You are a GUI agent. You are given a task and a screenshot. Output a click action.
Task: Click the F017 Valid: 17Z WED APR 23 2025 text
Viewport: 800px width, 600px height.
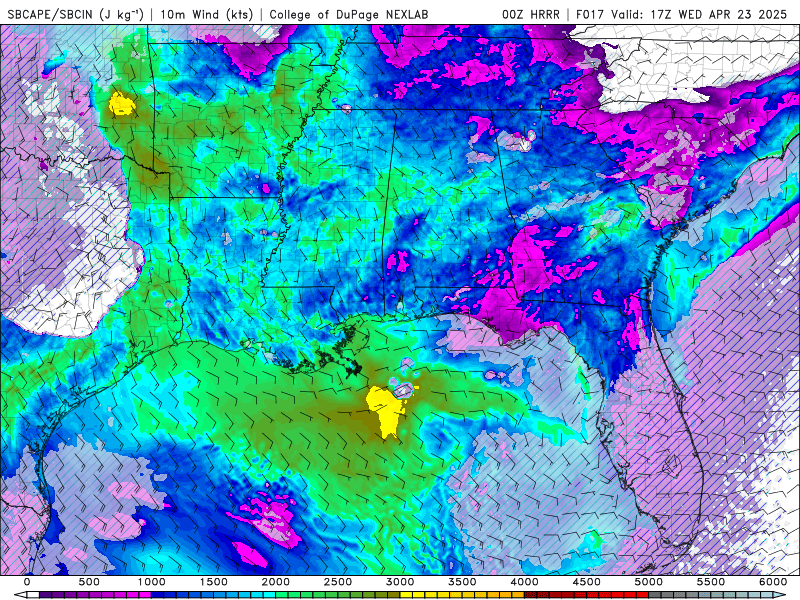pyautogui.click(x=681, y=14)
